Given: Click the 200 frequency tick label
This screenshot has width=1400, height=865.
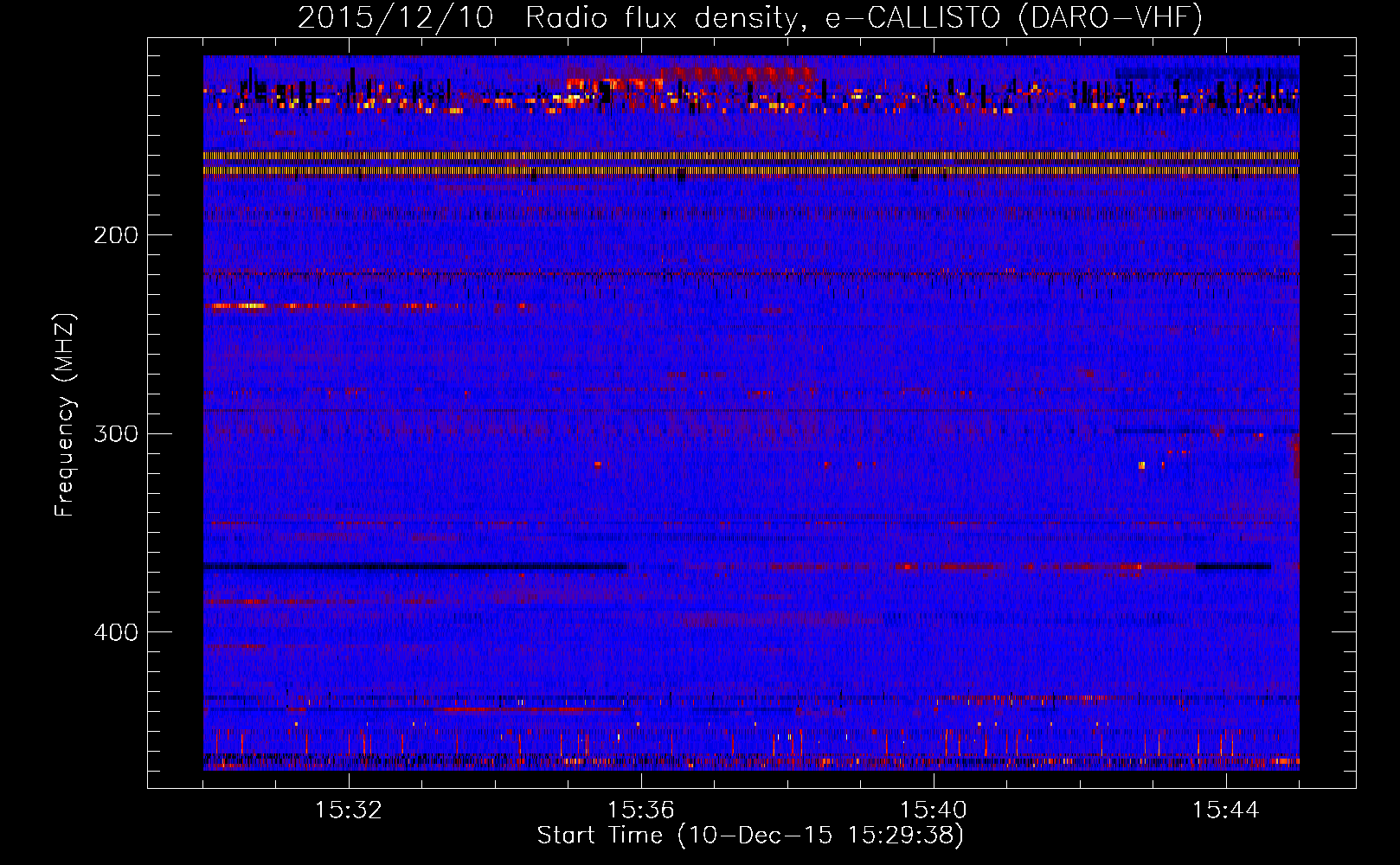Looking at the screenshot, I should click(116, 235).
